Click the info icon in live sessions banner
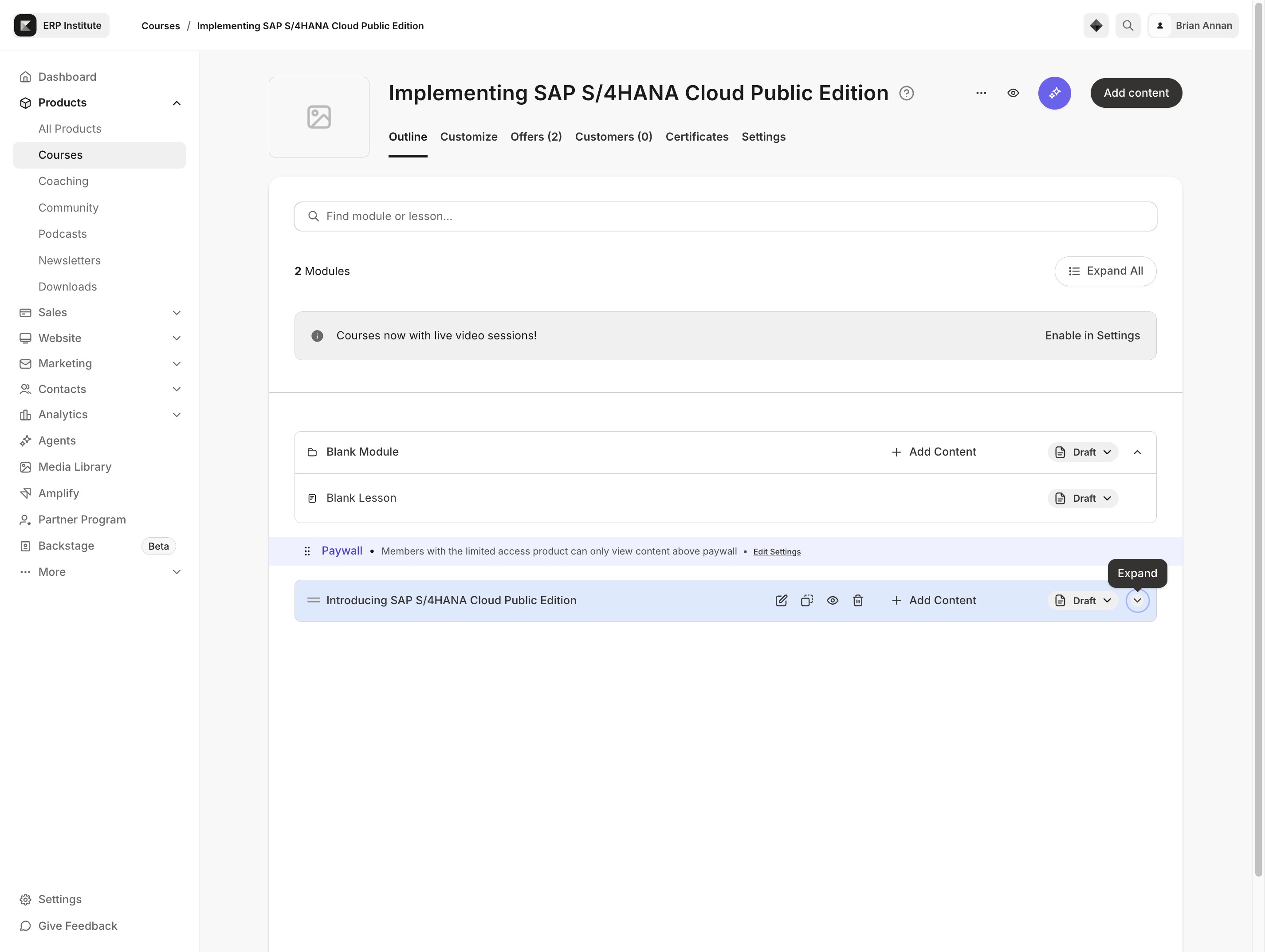Screen dimensions: 1265x952 [318, 336]
